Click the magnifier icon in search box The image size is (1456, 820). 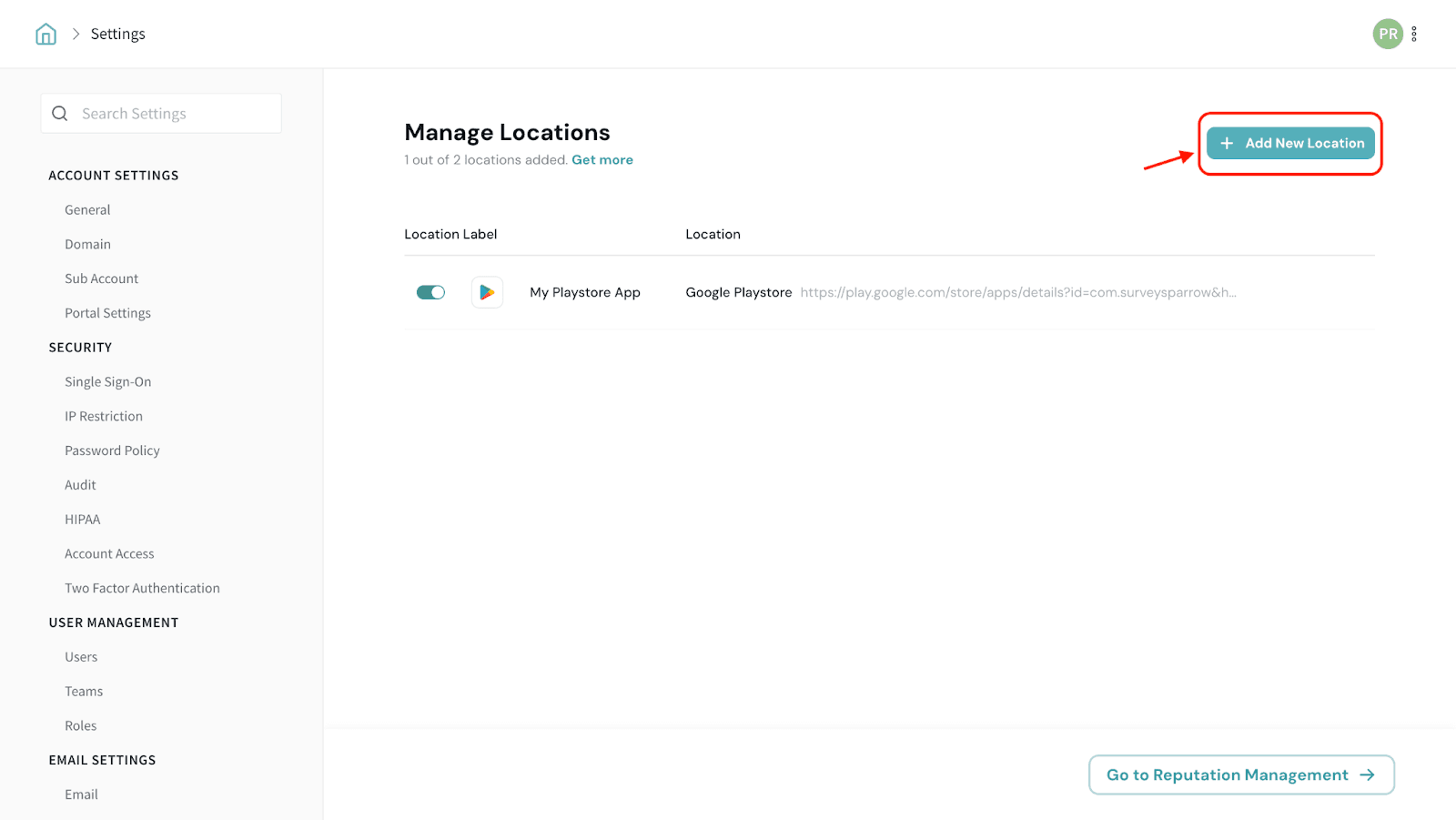60,114
